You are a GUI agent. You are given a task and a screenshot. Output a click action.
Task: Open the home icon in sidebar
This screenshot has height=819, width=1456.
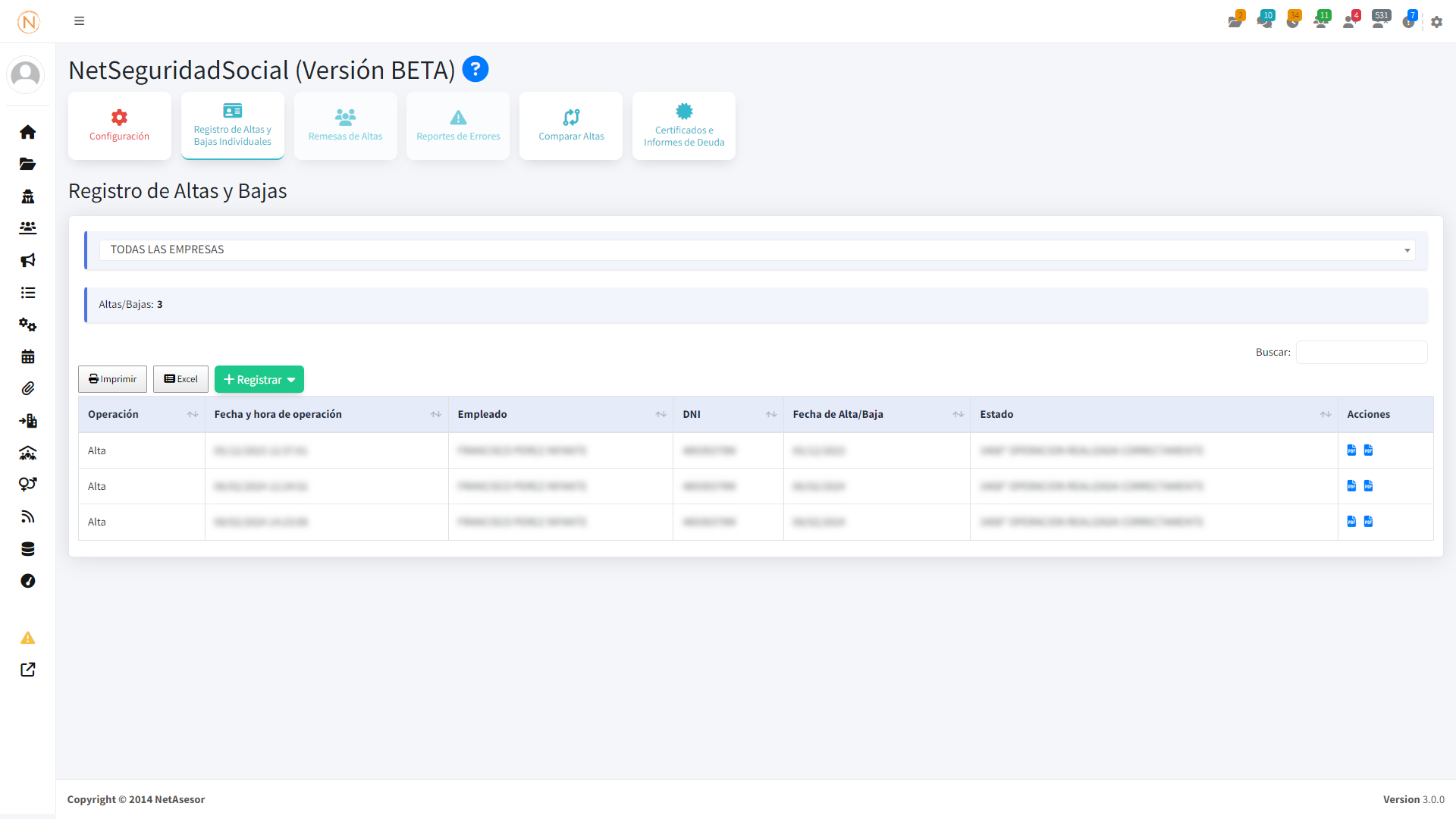pyautogui.click(x=28, y=132)
